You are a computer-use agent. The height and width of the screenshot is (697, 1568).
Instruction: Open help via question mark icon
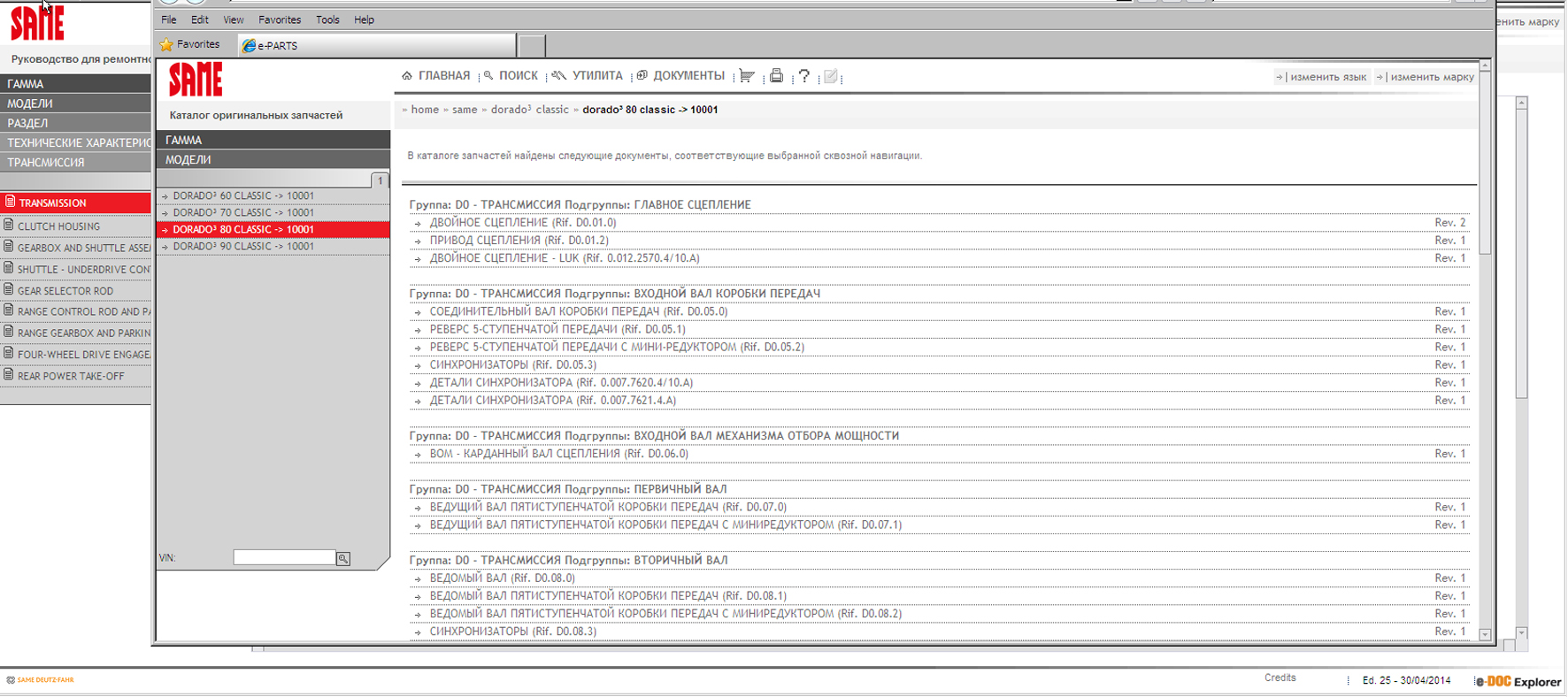(x=803, y=76)
